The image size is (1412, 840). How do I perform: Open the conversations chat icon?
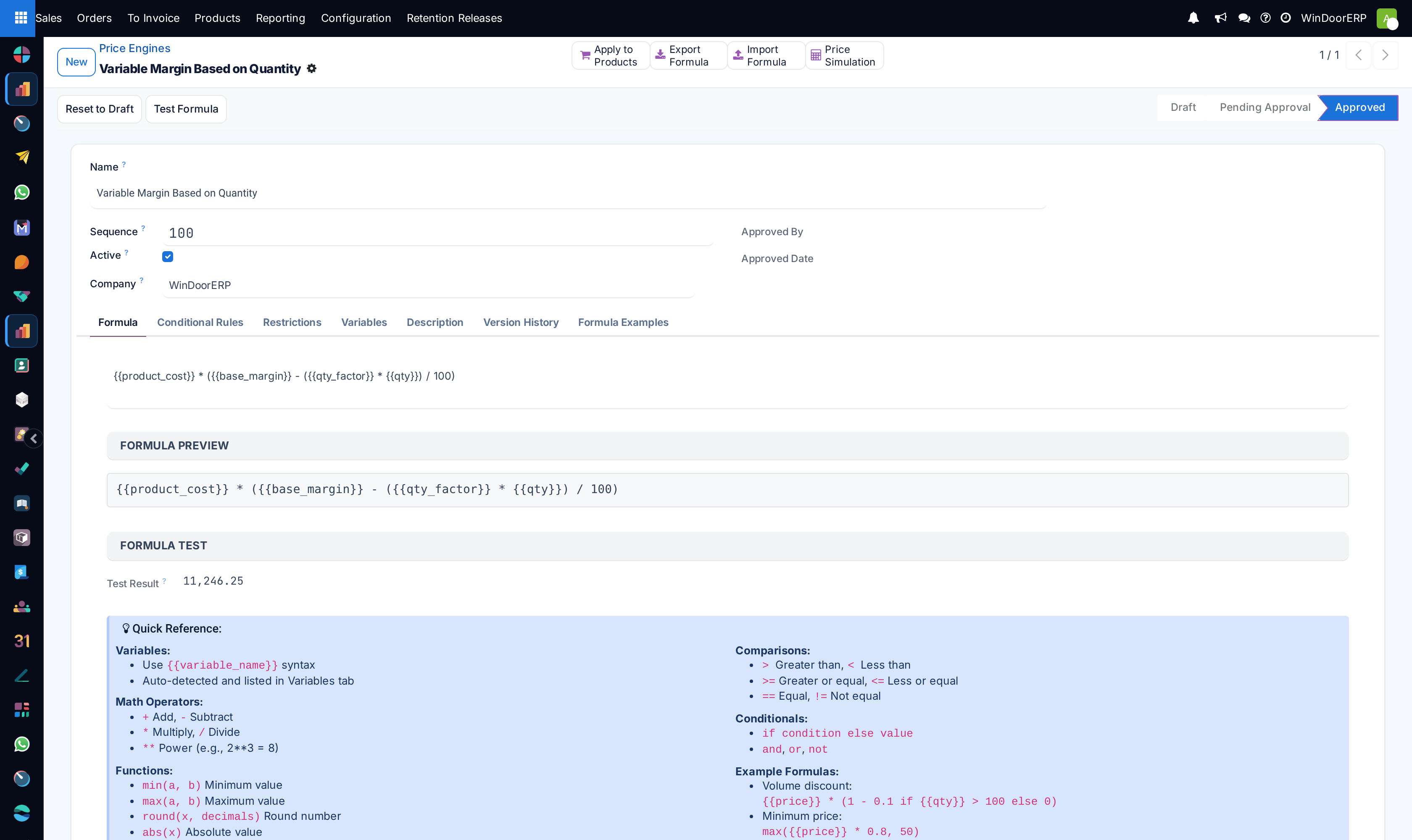(1244, 18)
